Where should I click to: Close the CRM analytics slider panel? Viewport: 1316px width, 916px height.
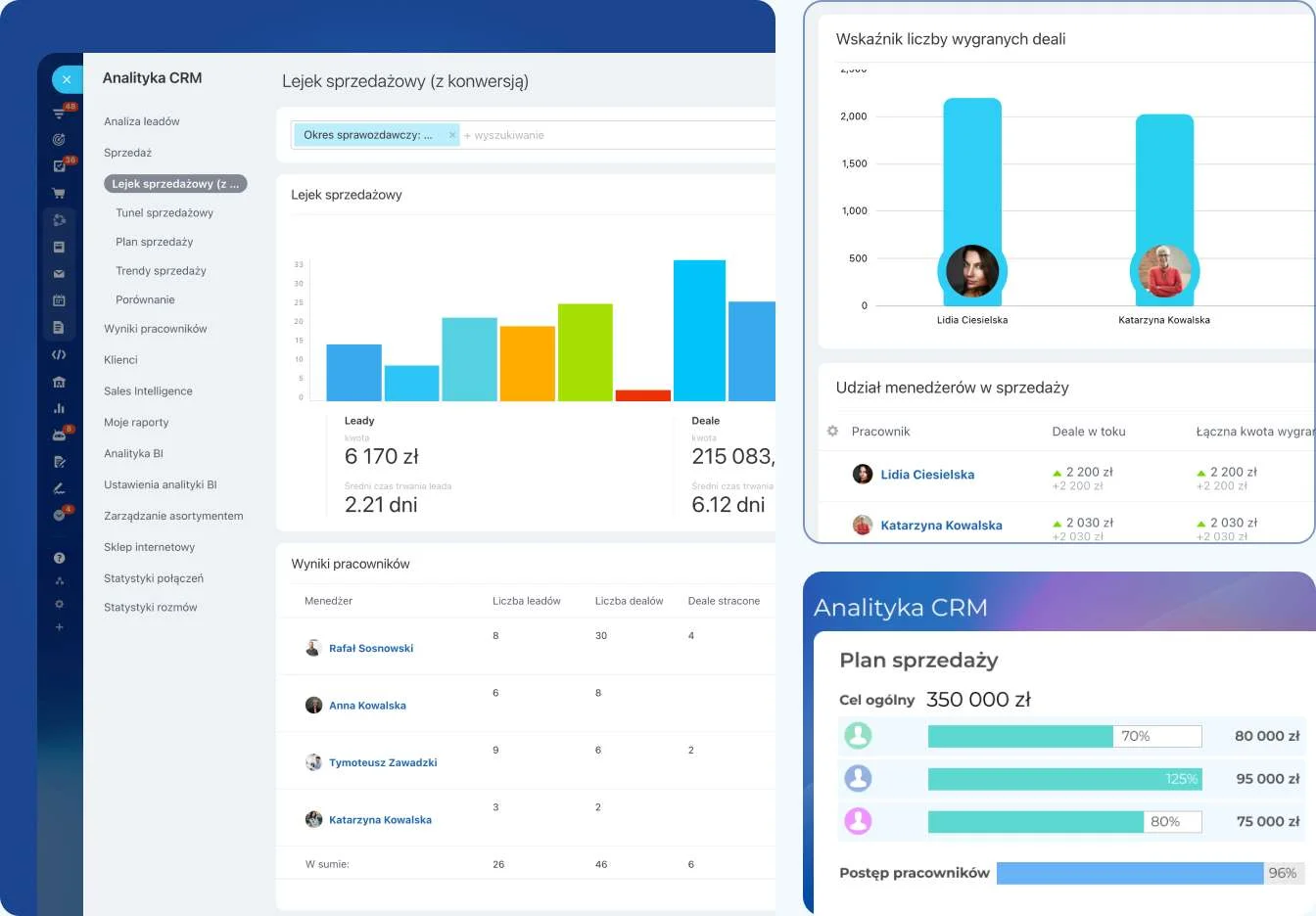(x=66, y=79)
